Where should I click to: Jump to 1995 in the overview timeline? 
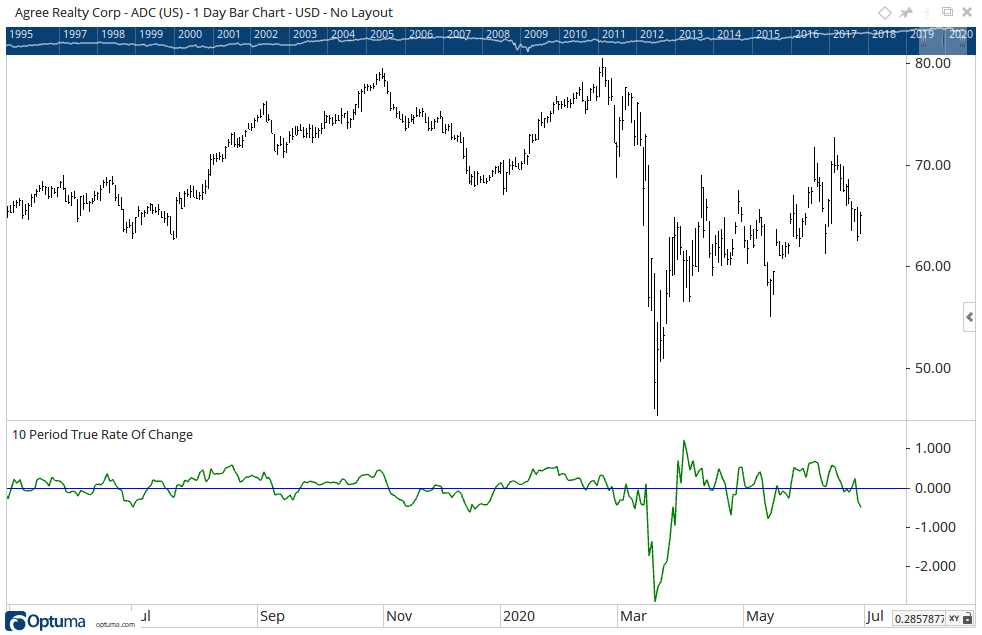(21, 34)
